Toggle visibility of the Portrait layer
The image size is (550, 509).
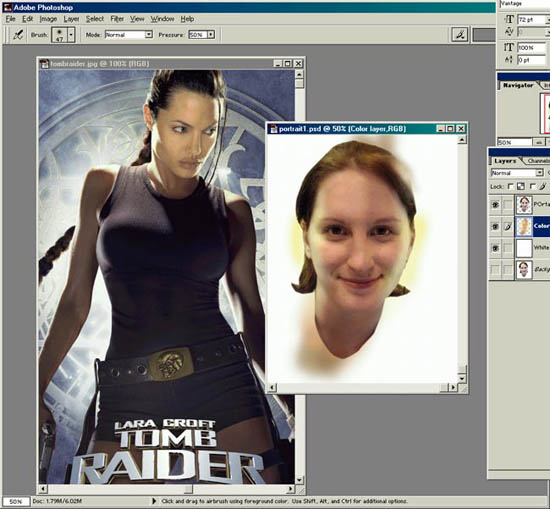[x=495, y=205]
